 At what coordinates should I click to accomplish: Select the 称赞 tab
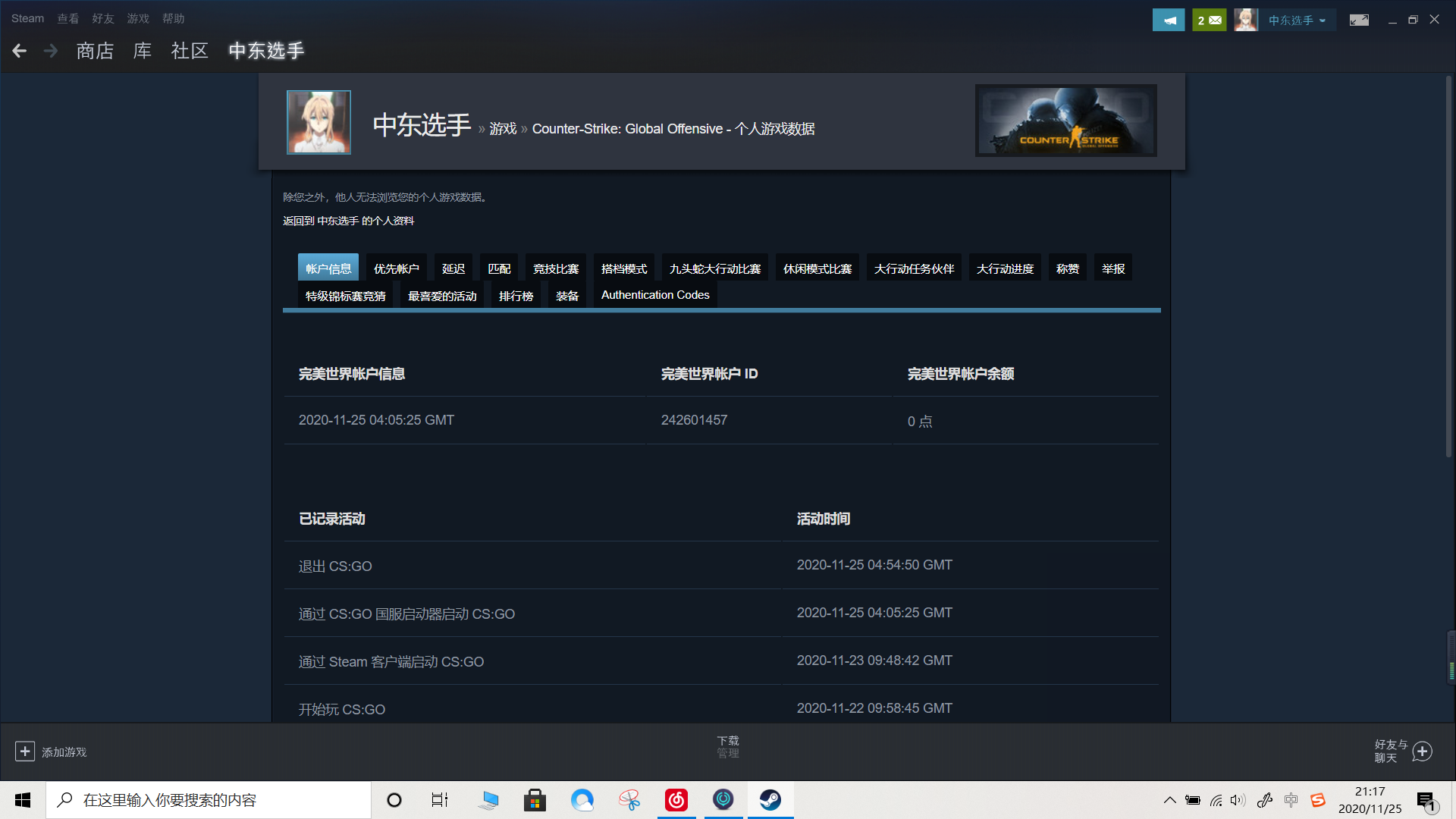click(x=1067, y=268)
